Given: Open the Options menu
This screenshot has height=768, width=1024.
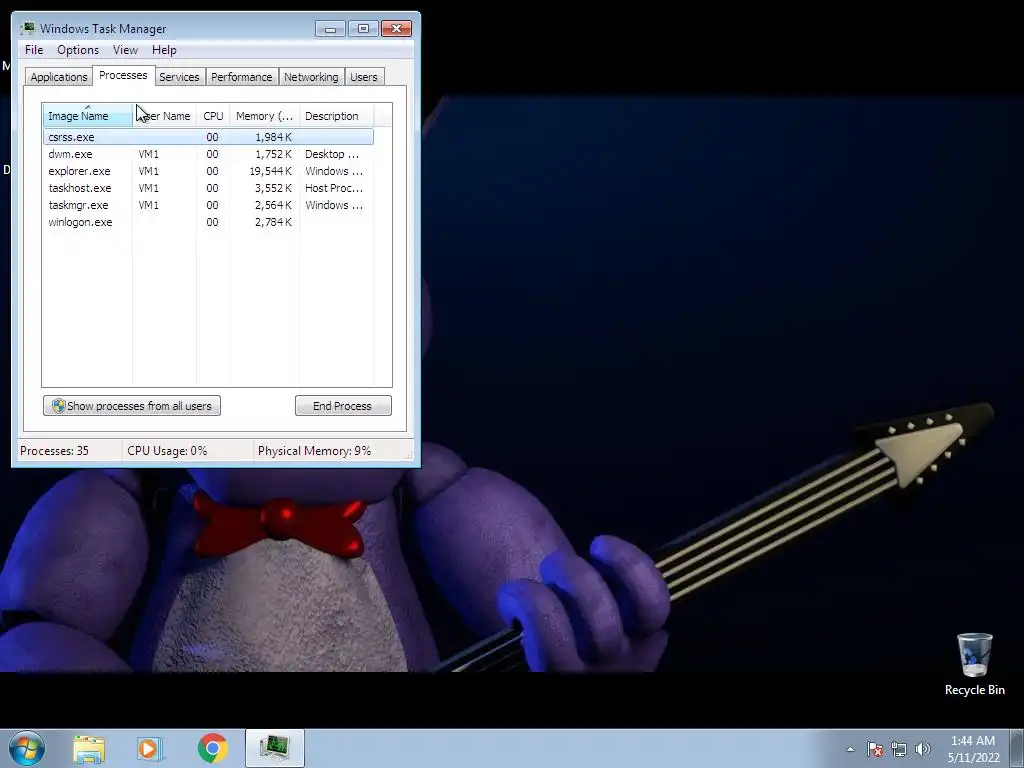Looking at the screenshot, I should (78, 50).
